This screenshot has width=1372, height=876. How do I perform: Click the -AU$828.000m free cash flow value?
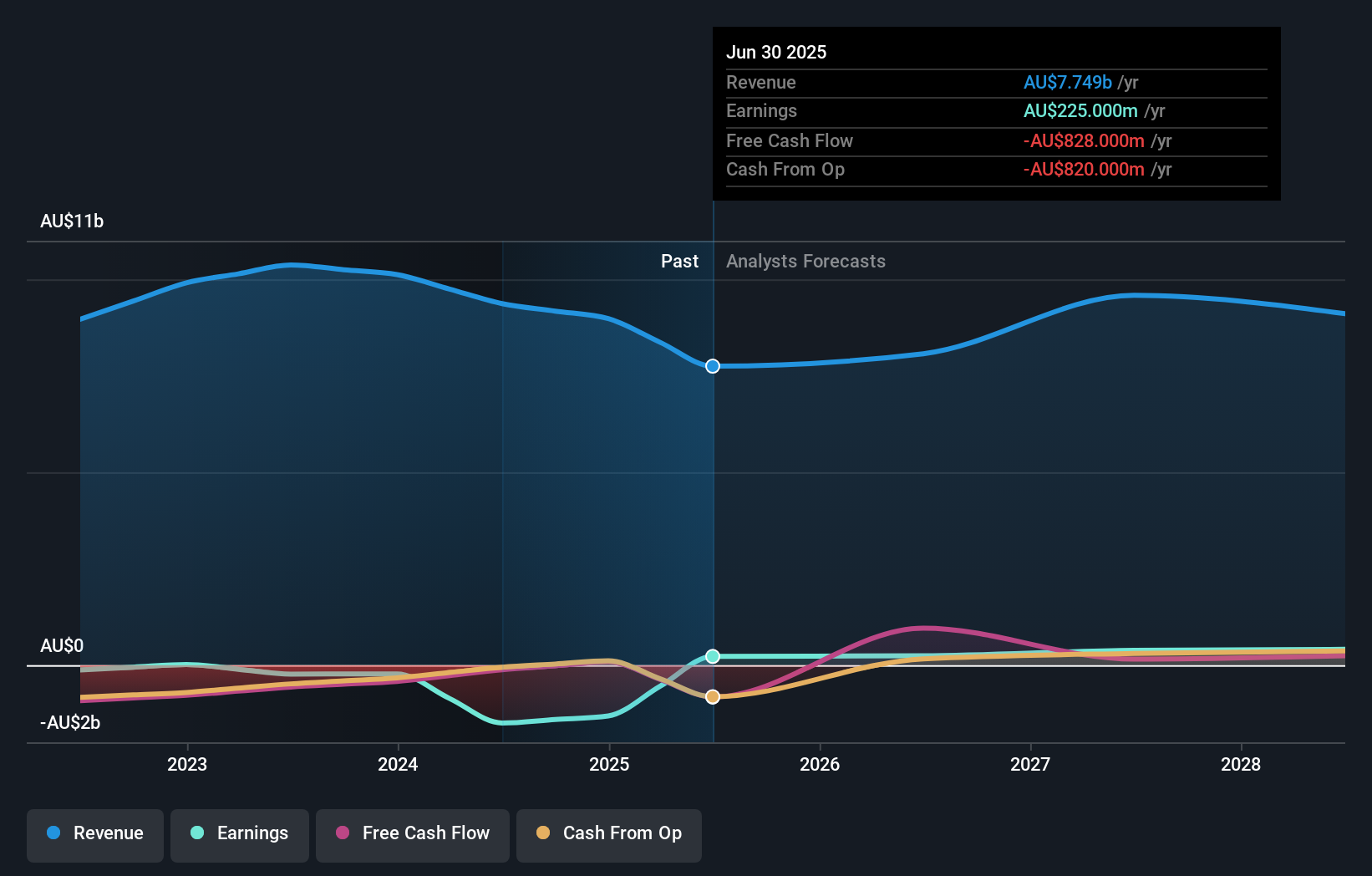(1084, 140)
